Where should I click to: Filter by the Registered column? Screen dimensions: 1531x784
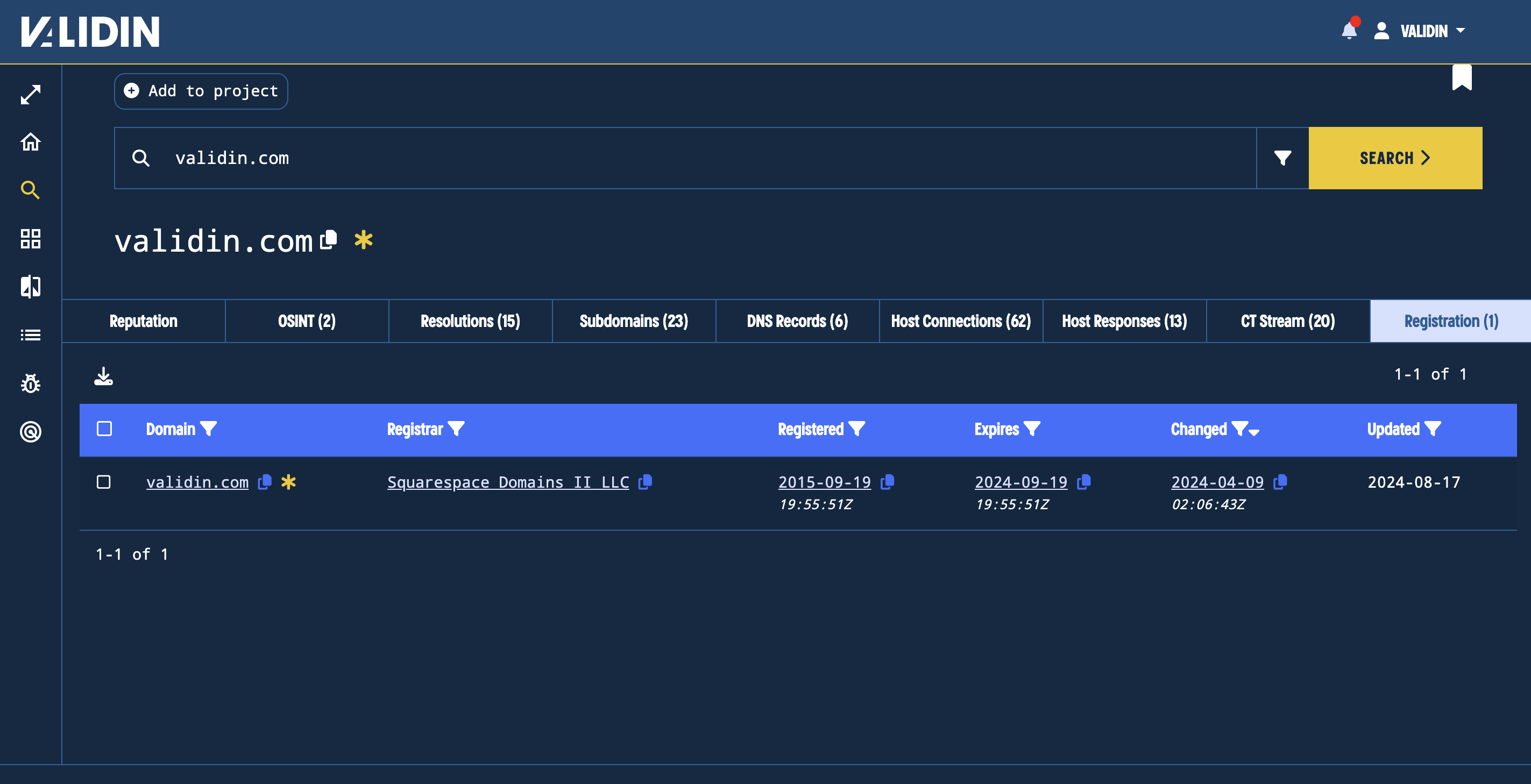856,429
